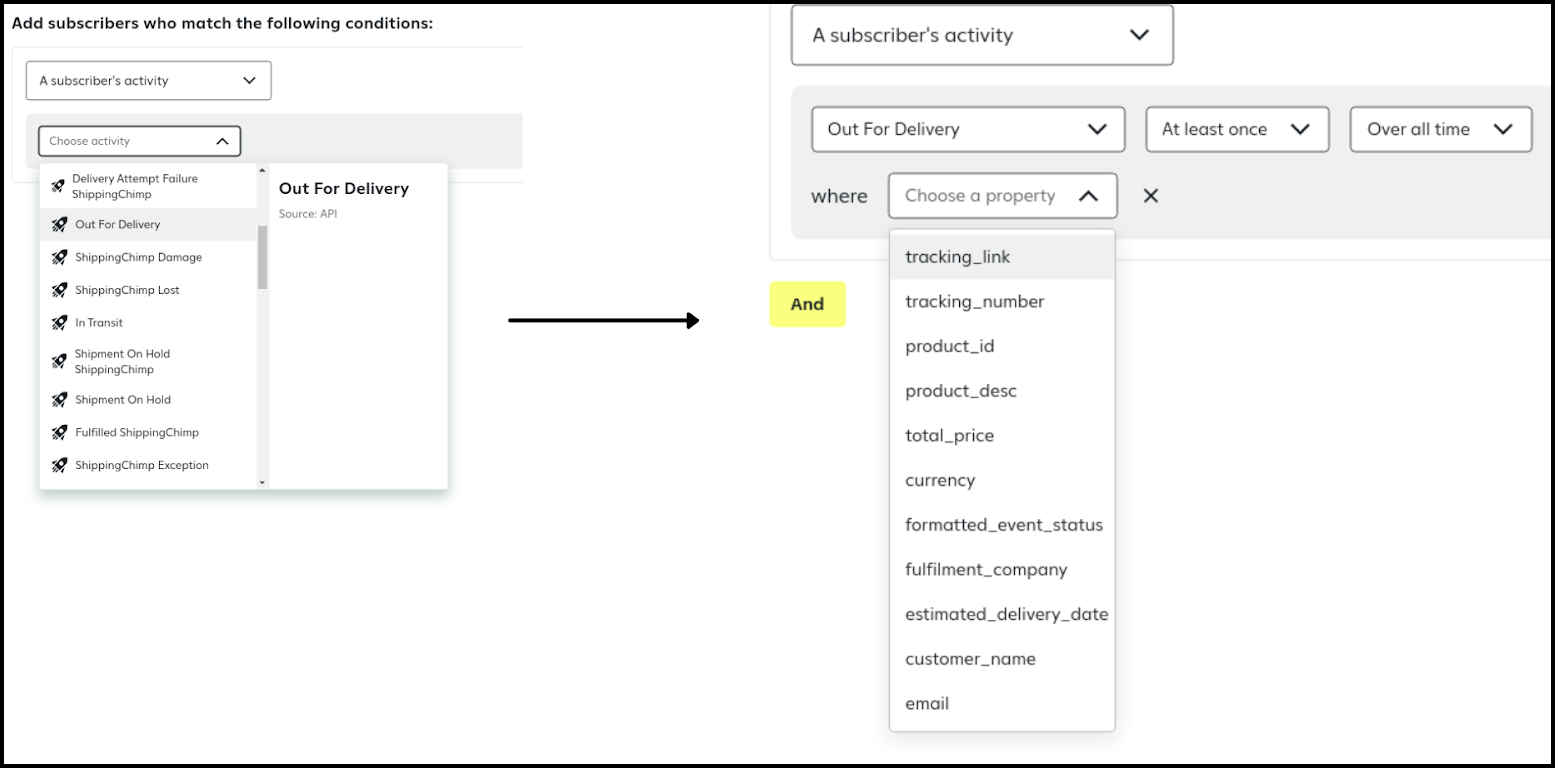Image resolution: width=1555 pixels, height=768 pixels.
Task: Click rocket icon next to ShippingChimp Exception
Action: click(x=59, y=465)
